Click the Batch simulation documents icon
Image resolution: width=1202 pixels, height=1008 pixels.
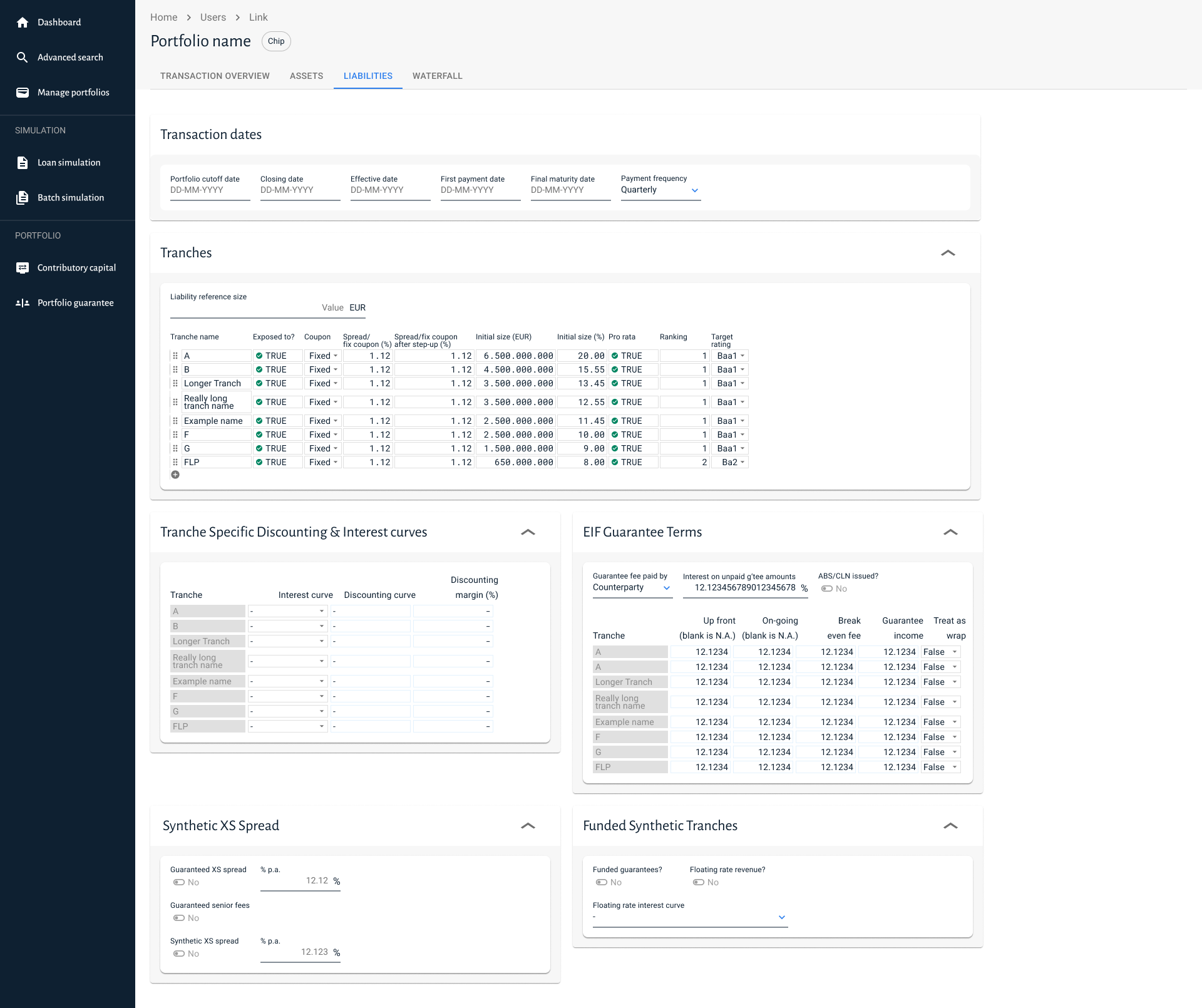coord(23,198)
